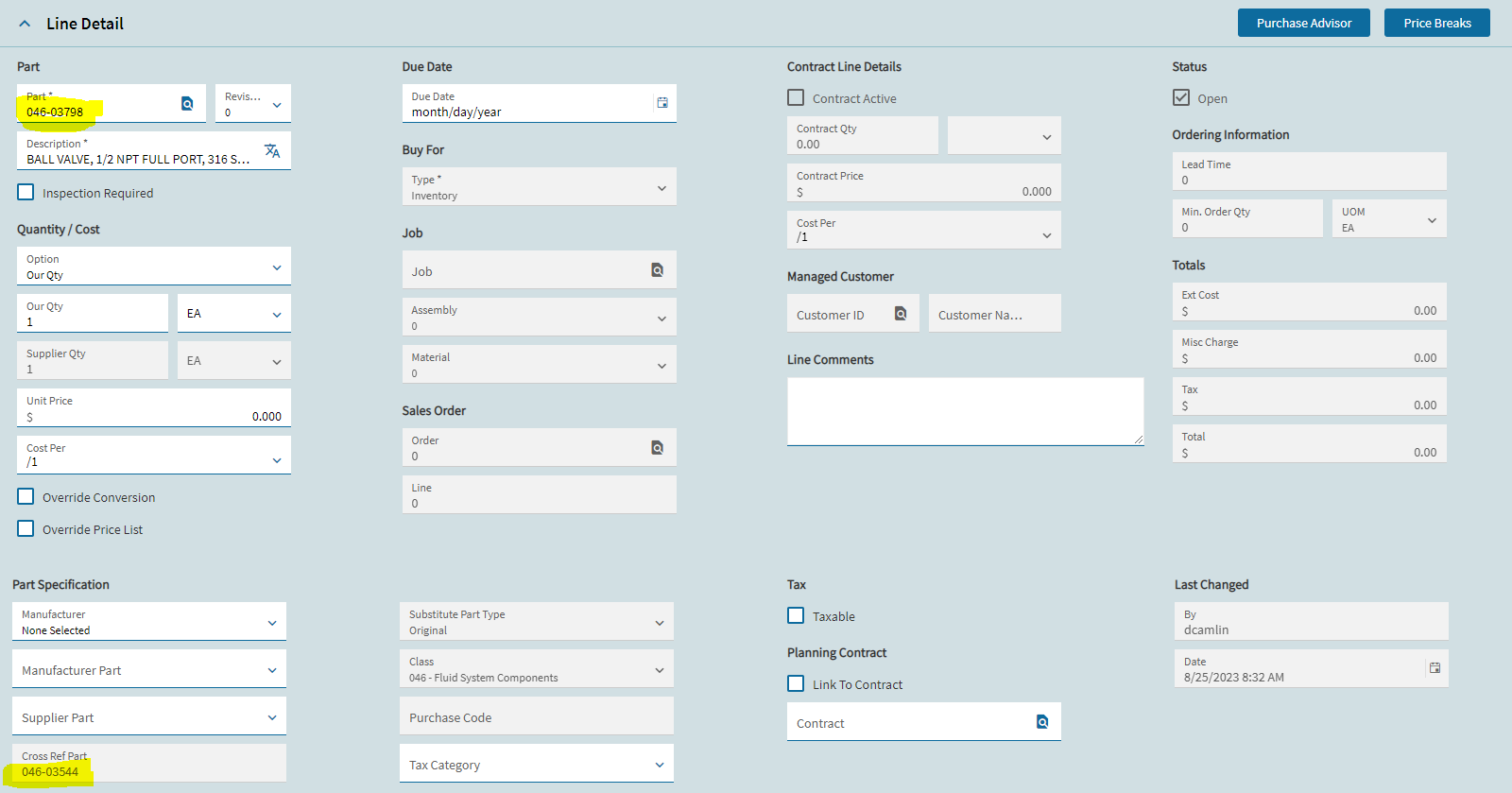The width and height of the screenshot is (1512, 793).
Task: Open the Due Date calendar picker
Action: pos(662,103)
